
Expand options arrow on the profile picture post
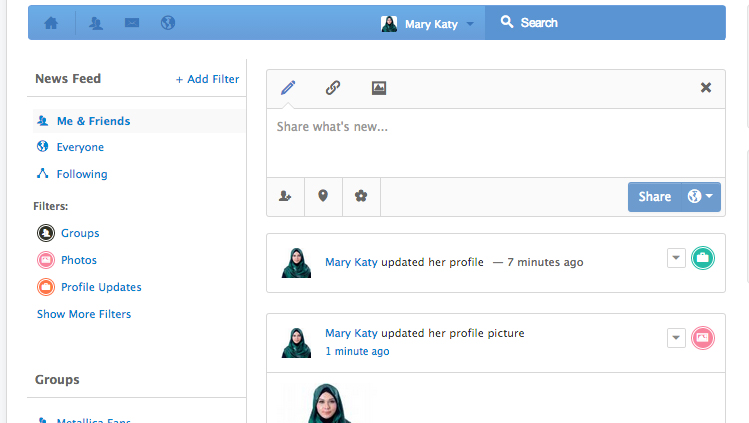[x=676, y=338]
